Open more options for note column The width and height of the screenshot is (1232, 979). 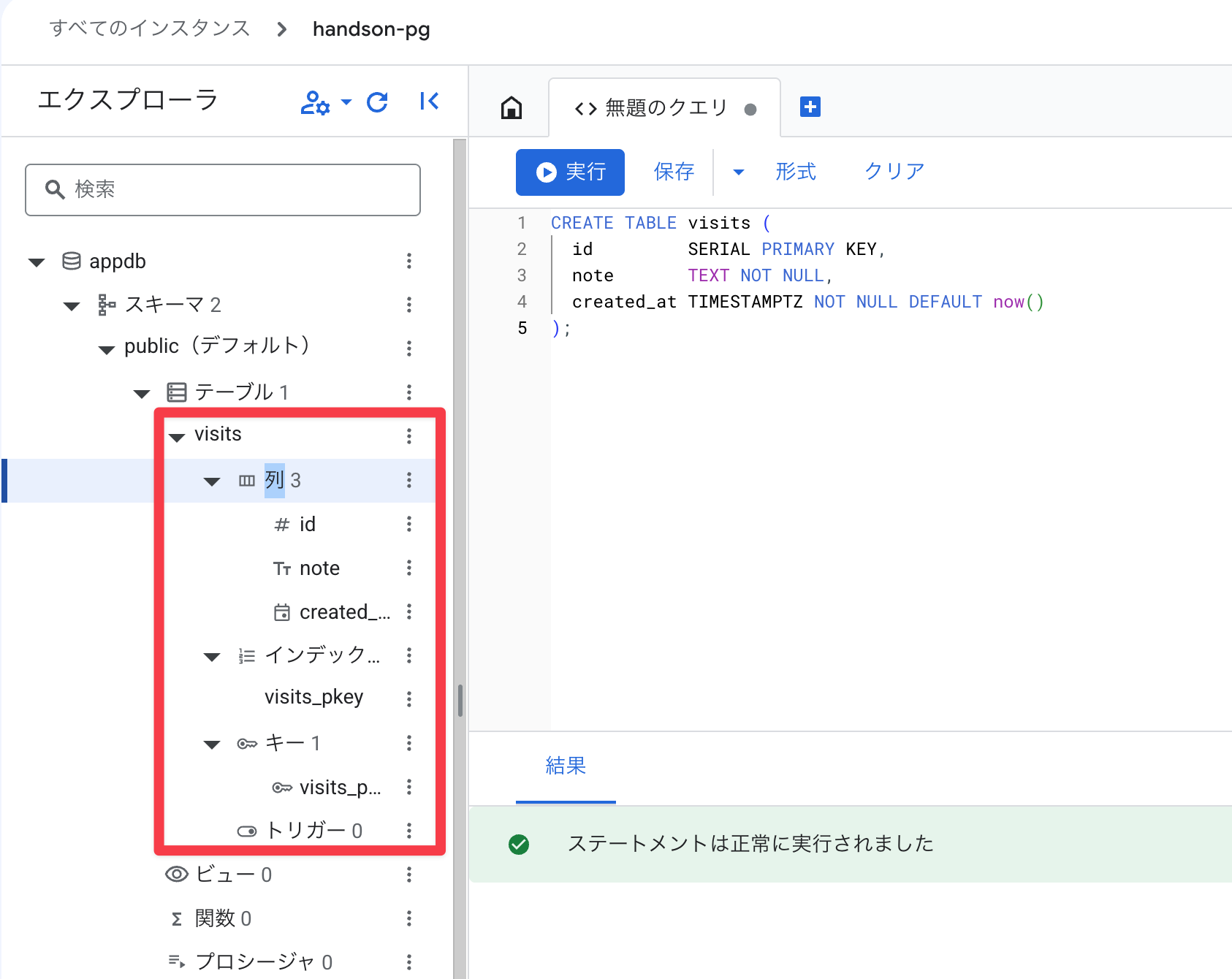(409, 568)
